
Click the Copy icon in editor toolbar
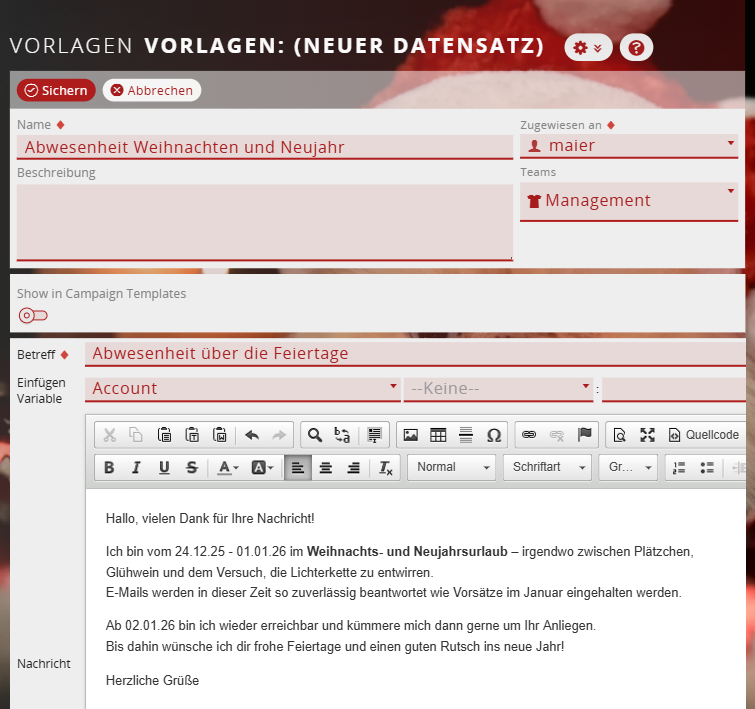[x=136, y=435]
